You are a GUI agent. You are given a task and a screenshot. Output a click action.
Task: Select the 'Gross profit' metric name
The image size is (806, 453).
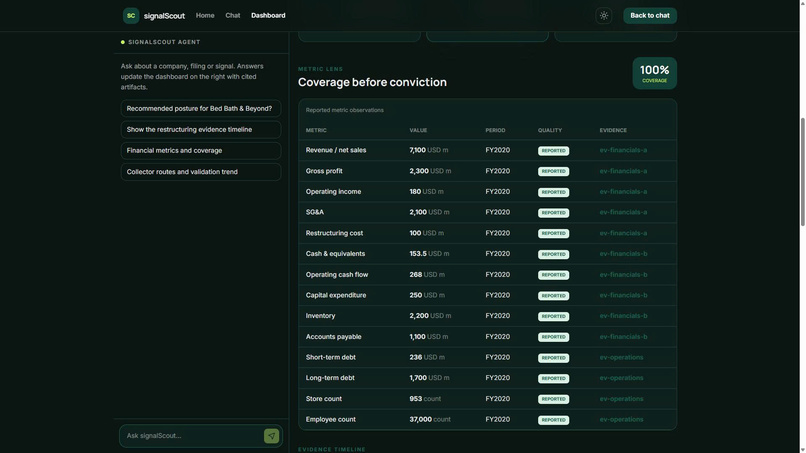coord(324,171)
